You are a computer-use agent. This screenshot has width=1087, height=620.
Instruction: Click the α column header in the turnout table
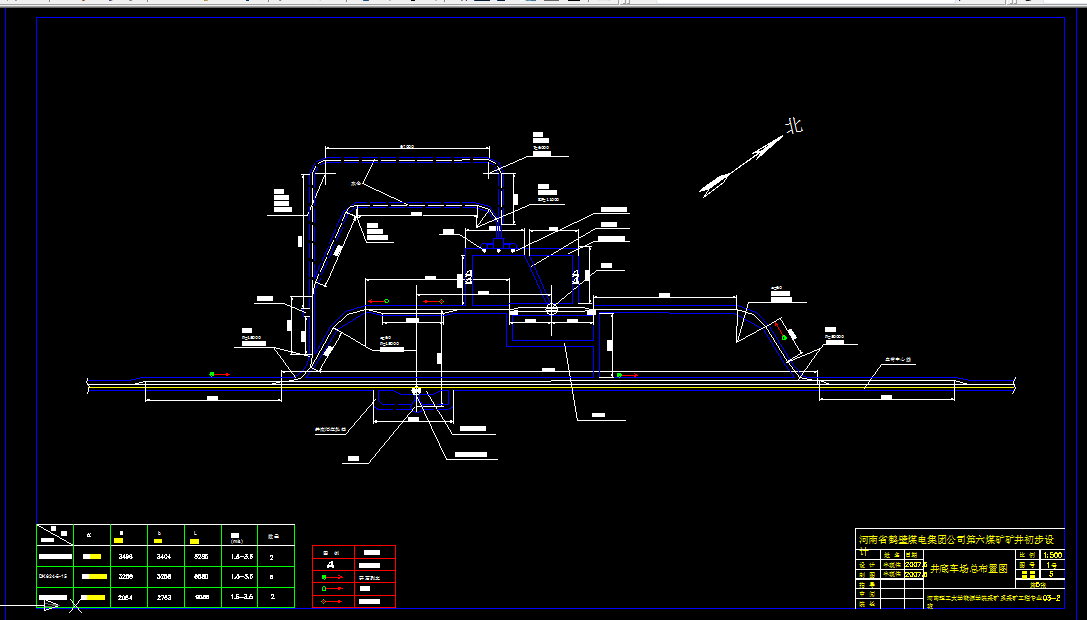tap(89, 535)
